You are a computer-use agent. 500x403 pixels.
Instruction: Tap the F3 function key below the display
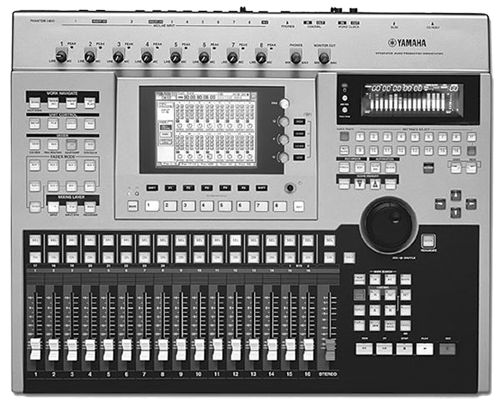click(207, 188)
